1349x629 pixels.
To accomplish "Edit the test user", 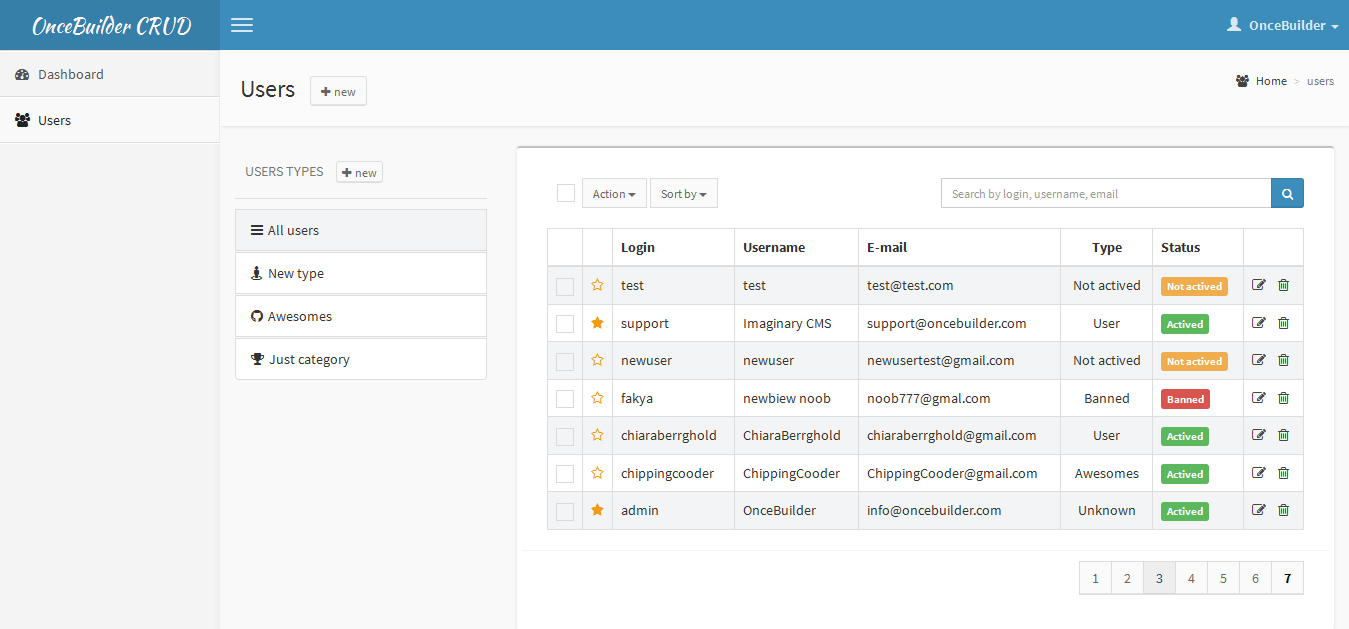I will pyautogui.click(x=1259, y=285).
